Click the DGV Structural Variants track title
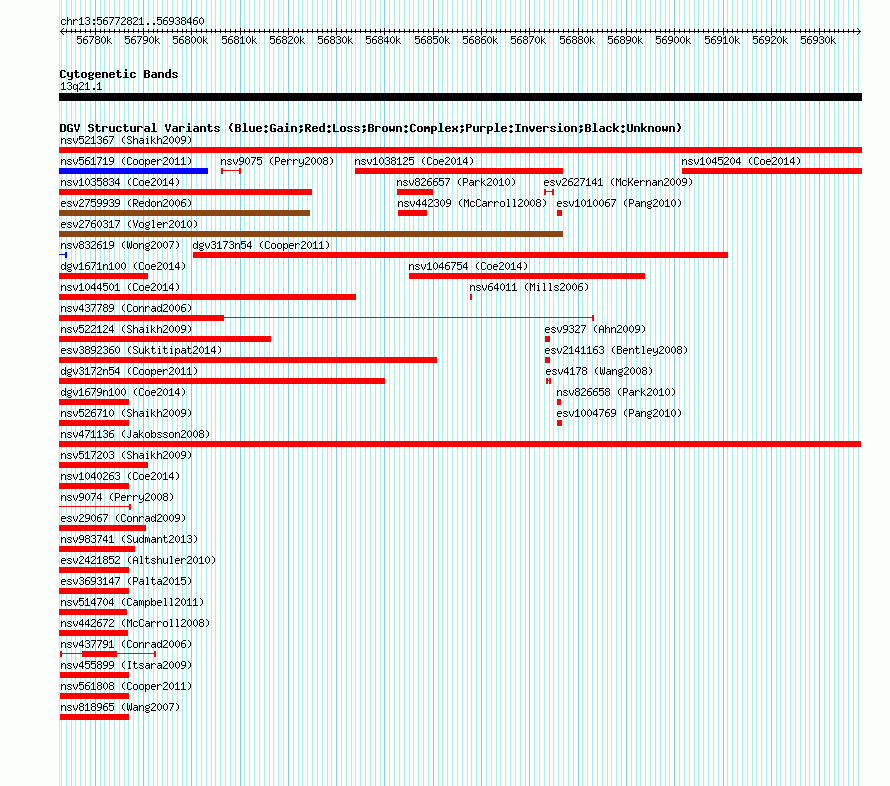The image size is (890, 786). 371,128
